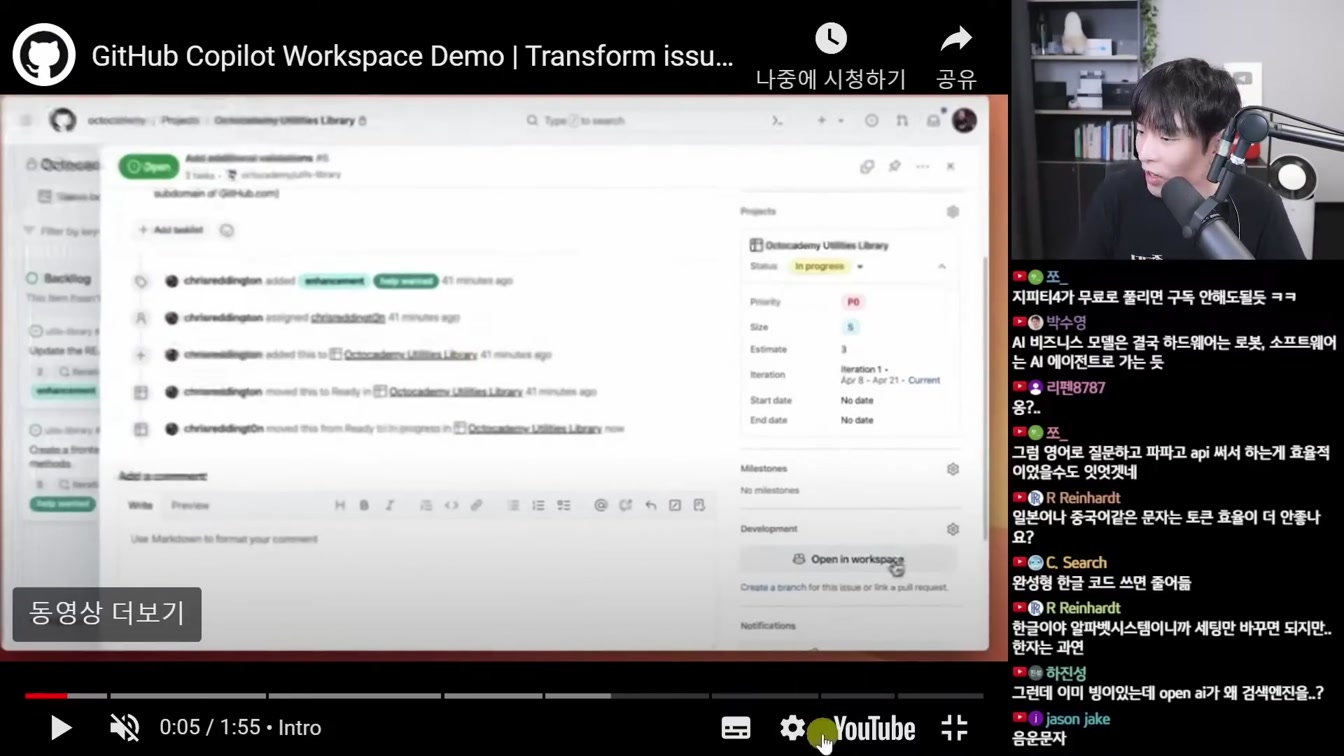Set the Start date No date field
The image size is (1344, 756).
tap(857, 400)
